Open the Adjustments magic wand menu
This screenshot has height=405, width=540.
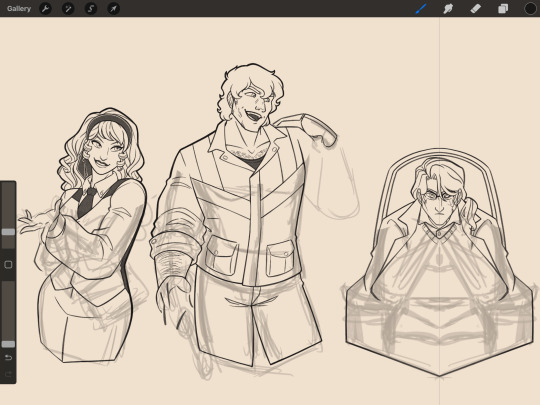point(68,9)
